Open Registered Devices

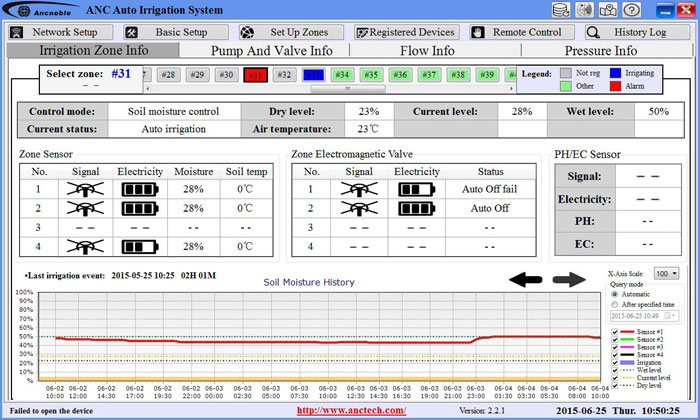(407, 32)
